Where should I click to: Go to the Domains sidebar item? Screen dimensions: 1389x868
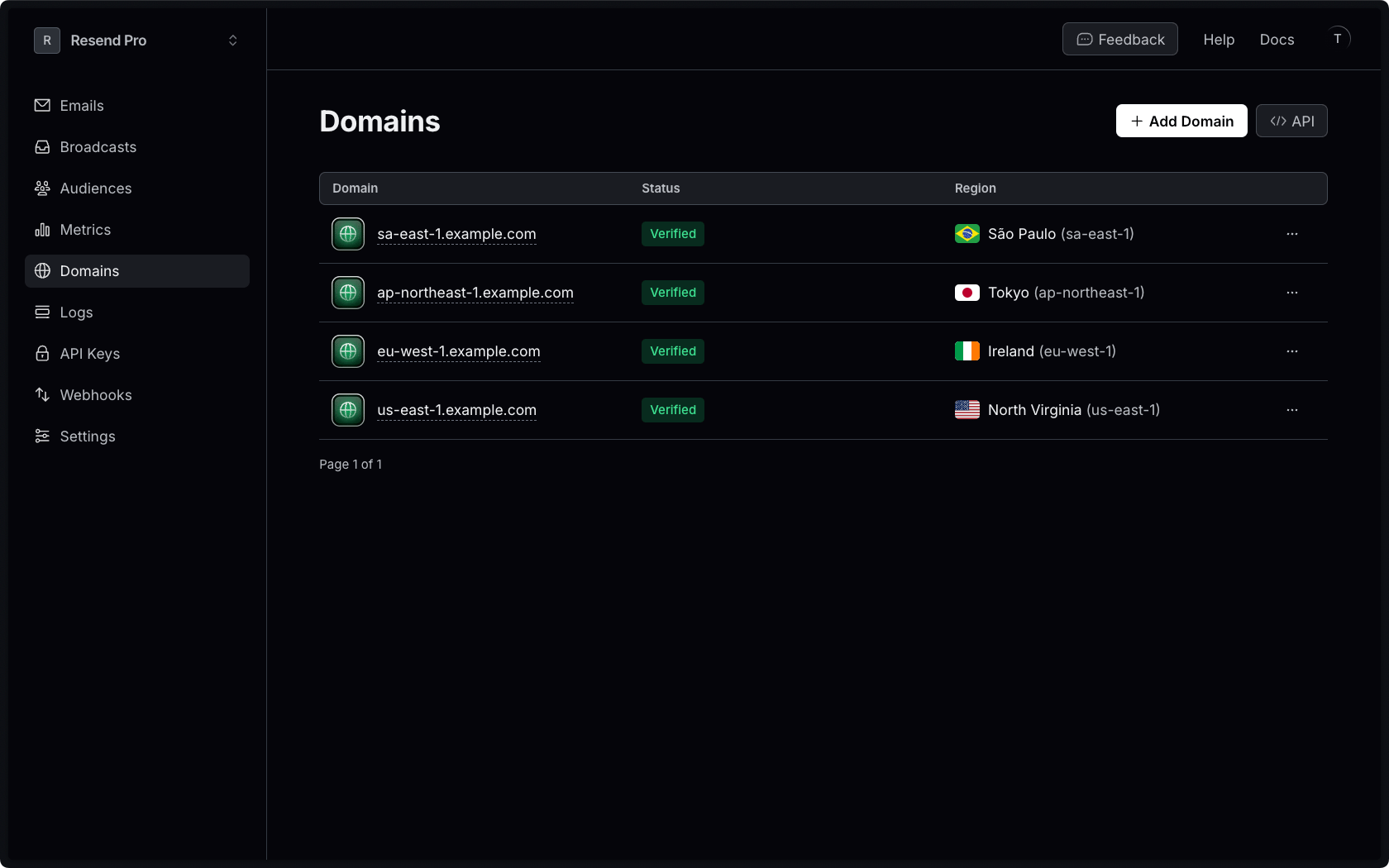click(137, 271)
